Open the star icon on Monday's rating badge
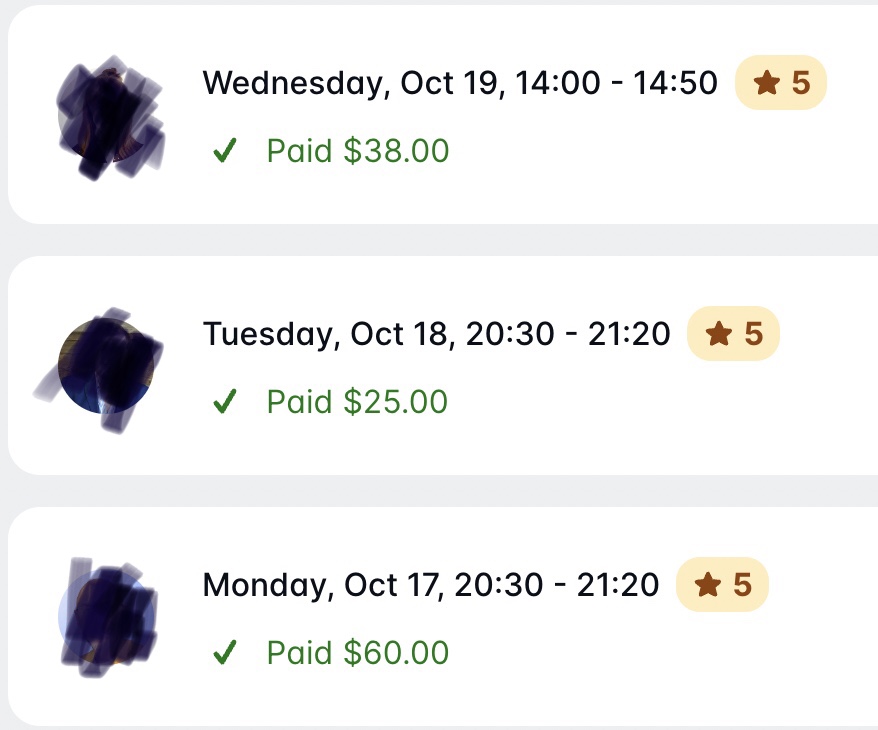The width and height of the screenshot is (878, 730). 708,585
